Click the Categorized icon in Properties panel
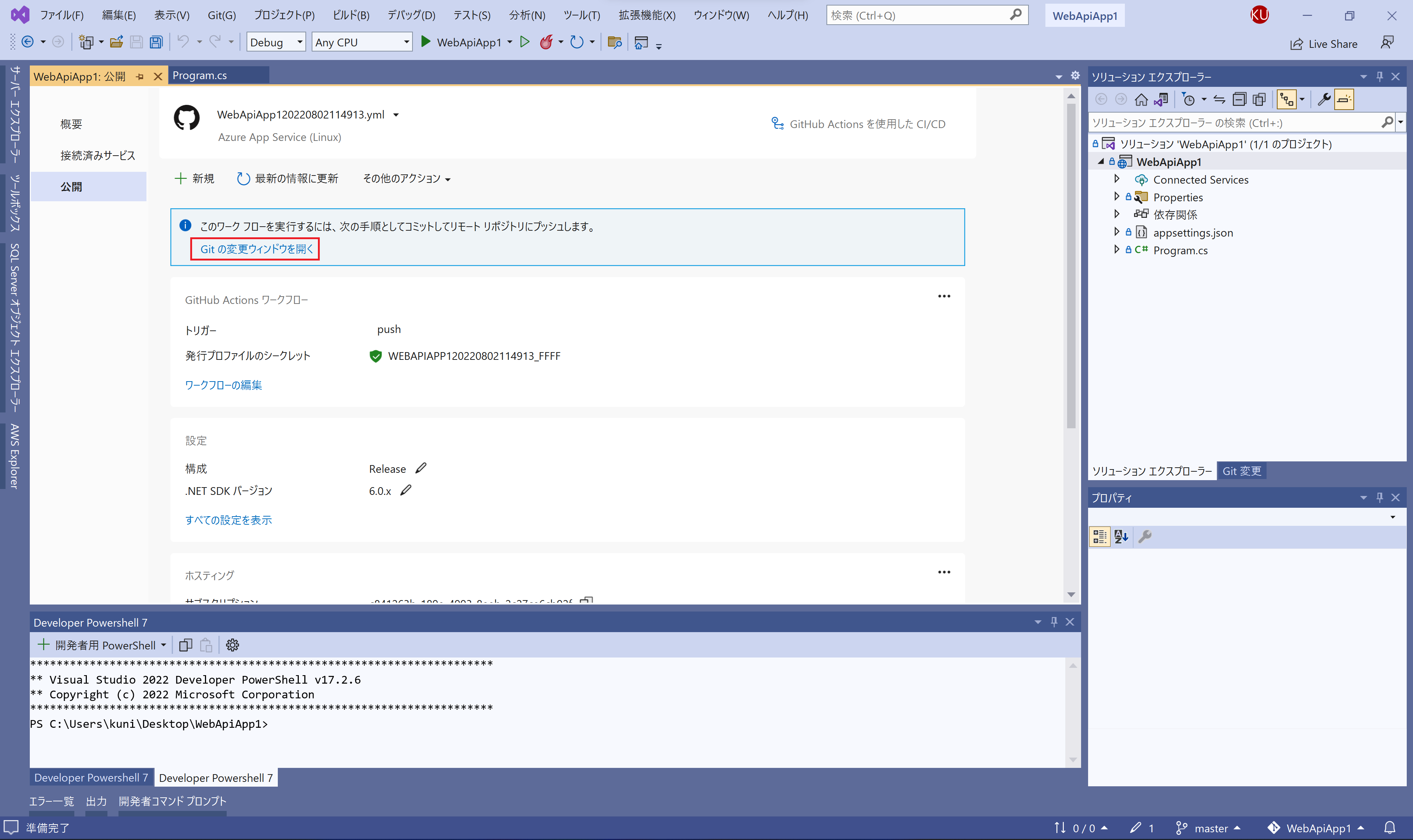 pyautogui.click(x=1099, y=536)
